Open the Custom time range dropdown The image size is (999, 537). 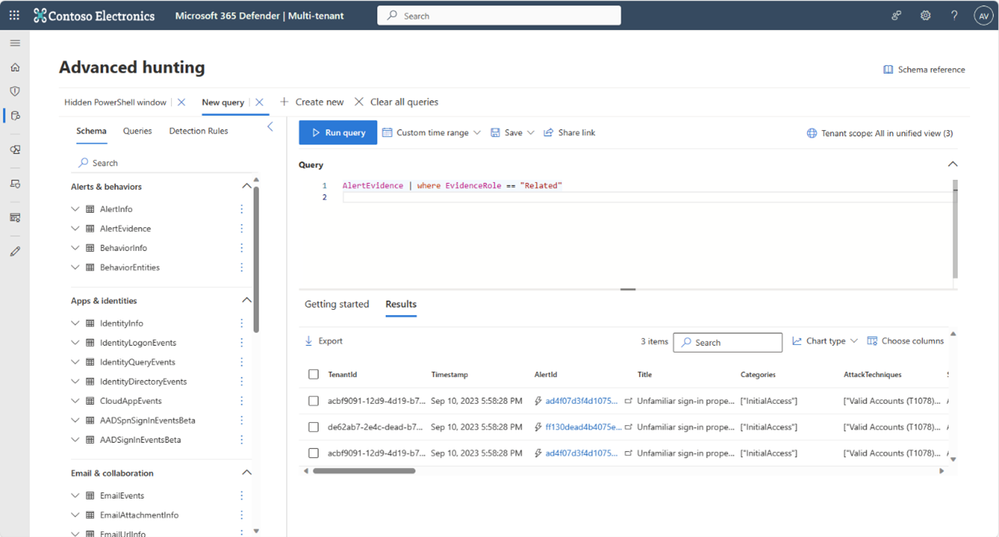coord(431,132)
